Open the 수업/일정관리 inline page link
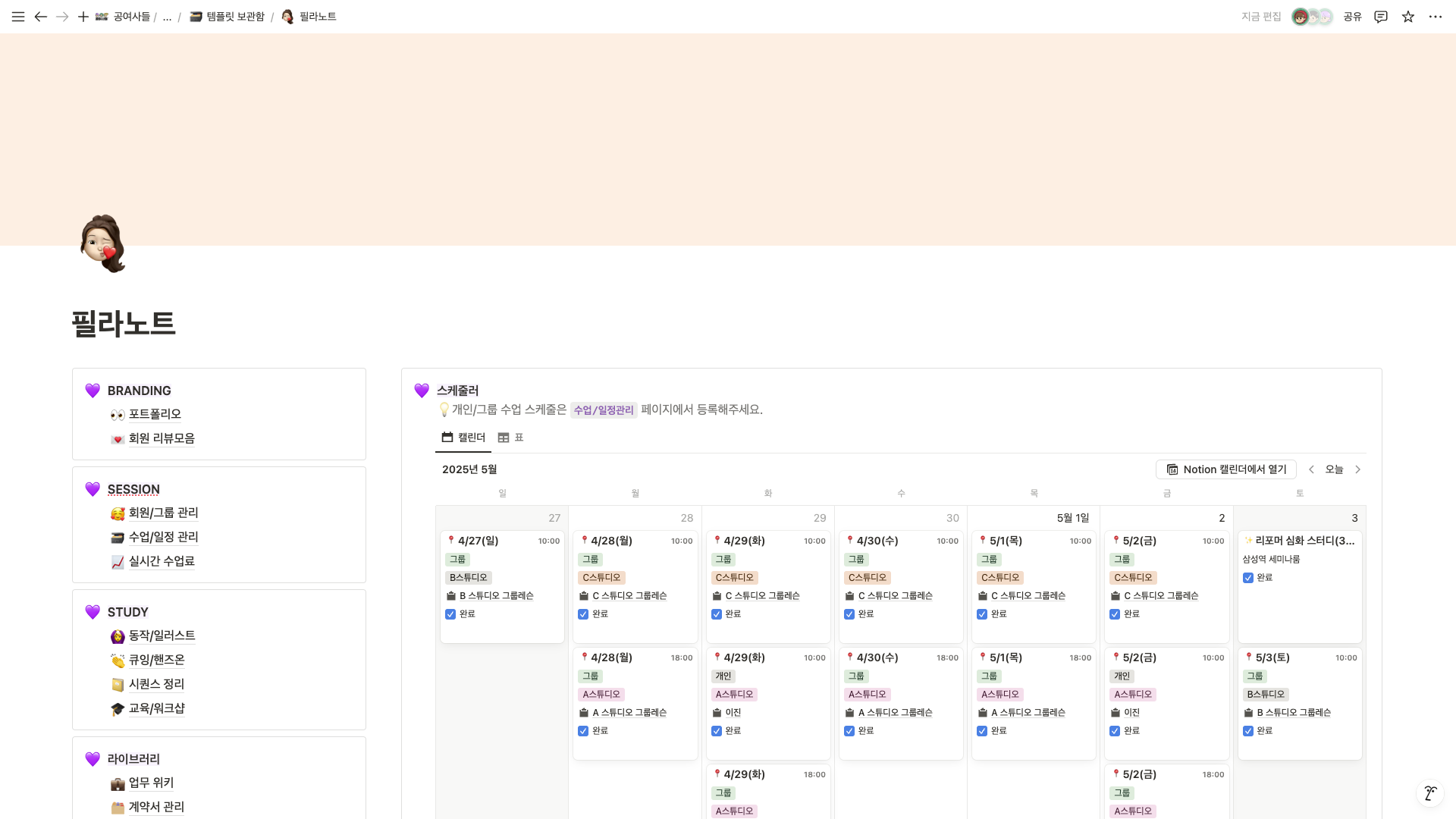This screenshot has width=1456, height=819. 604,410
